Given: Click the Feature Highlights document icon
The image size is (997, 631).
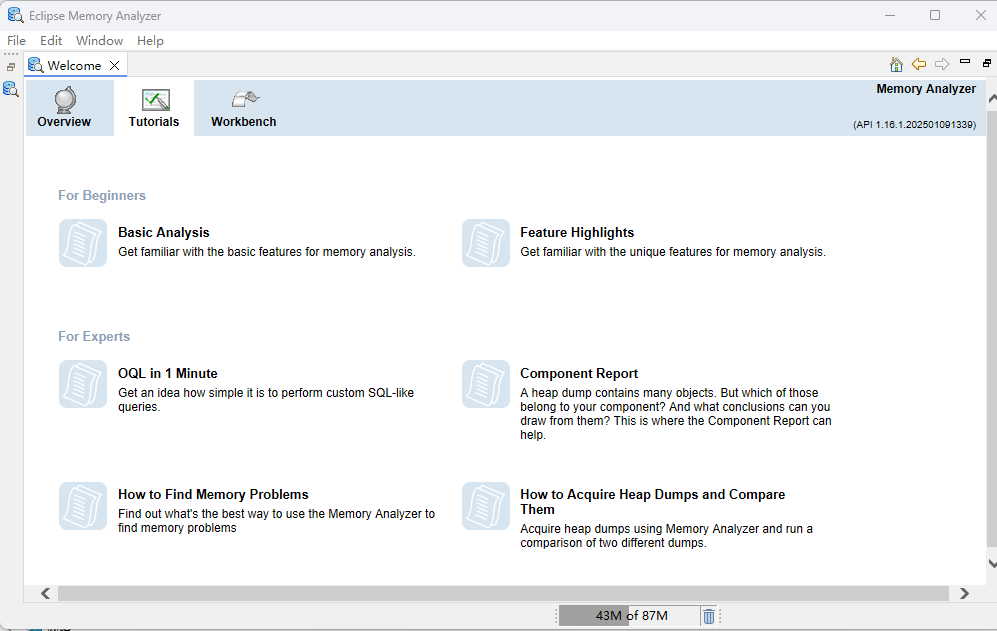Looking at the screenshot, I should point(485,243).
